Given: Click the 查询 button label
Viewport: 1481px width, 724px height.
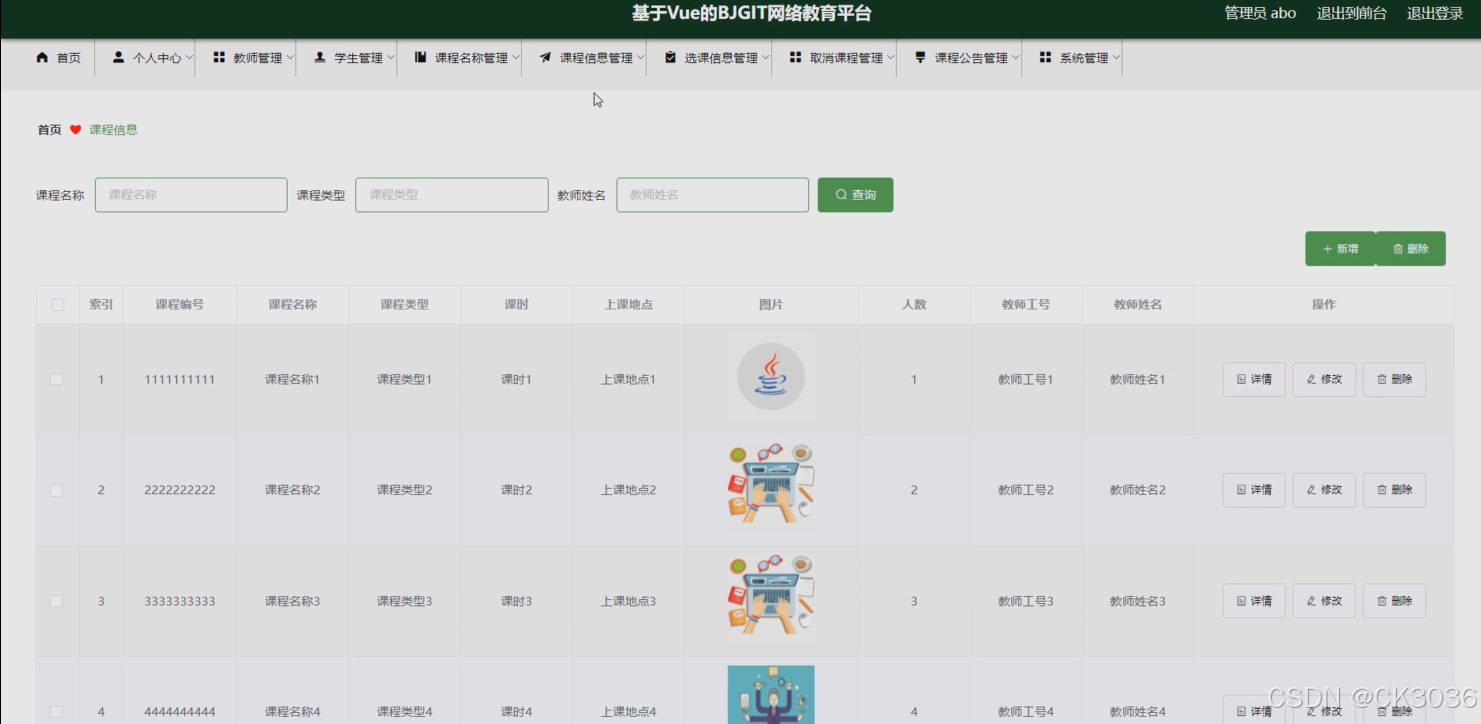Looking at the screenshot, I should coord(864,195).
